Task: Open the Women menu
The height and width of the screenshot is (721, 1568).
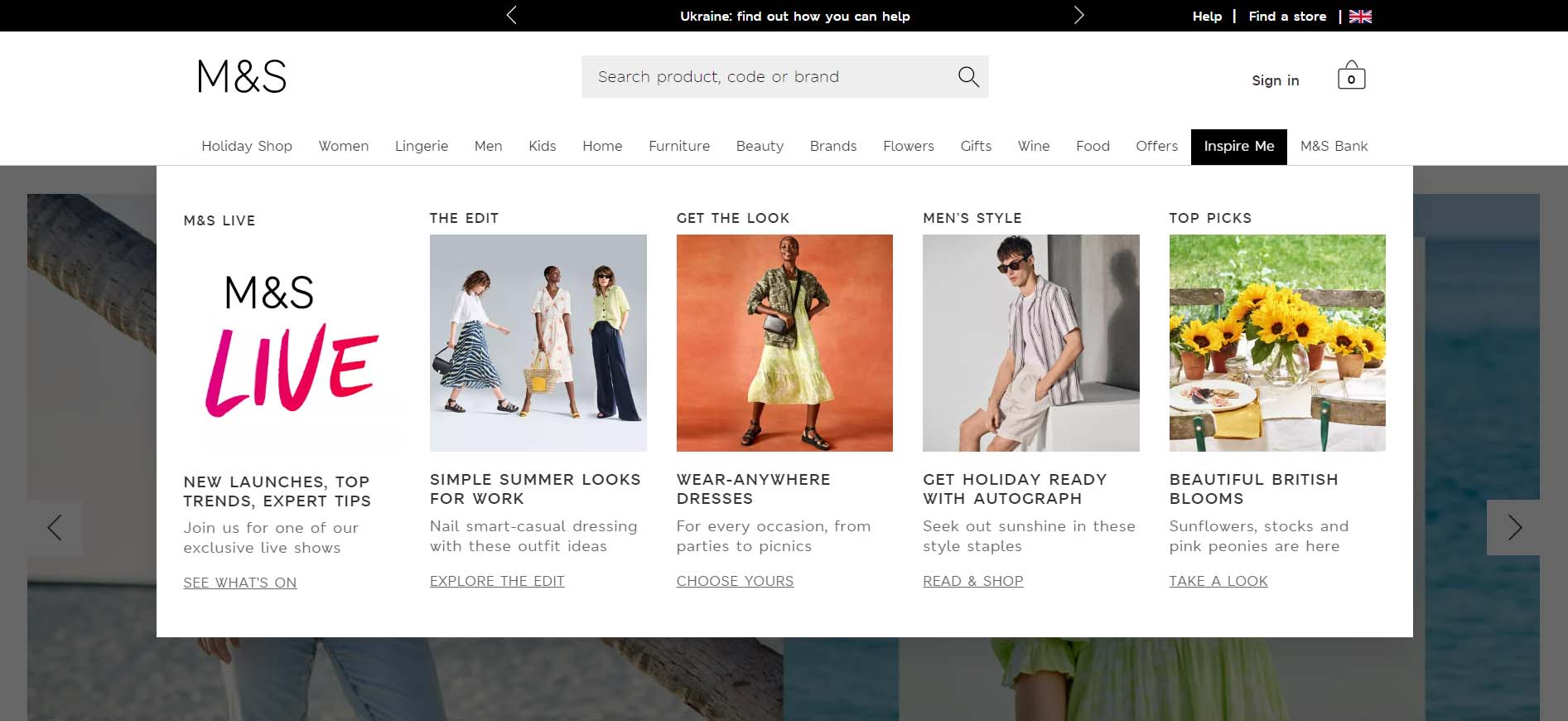Action: coord(343,147)
